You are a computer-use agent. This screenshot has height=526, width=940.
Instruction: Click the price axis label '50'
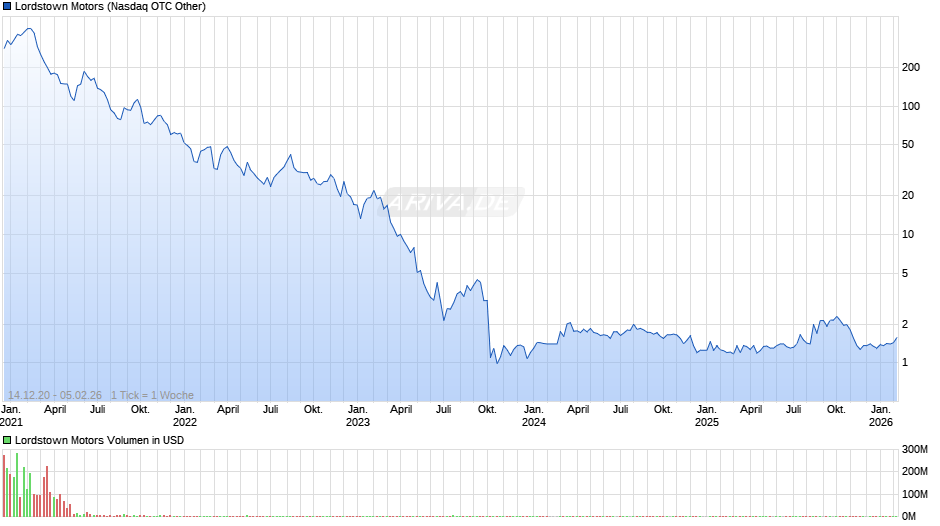tap(908, 145)
